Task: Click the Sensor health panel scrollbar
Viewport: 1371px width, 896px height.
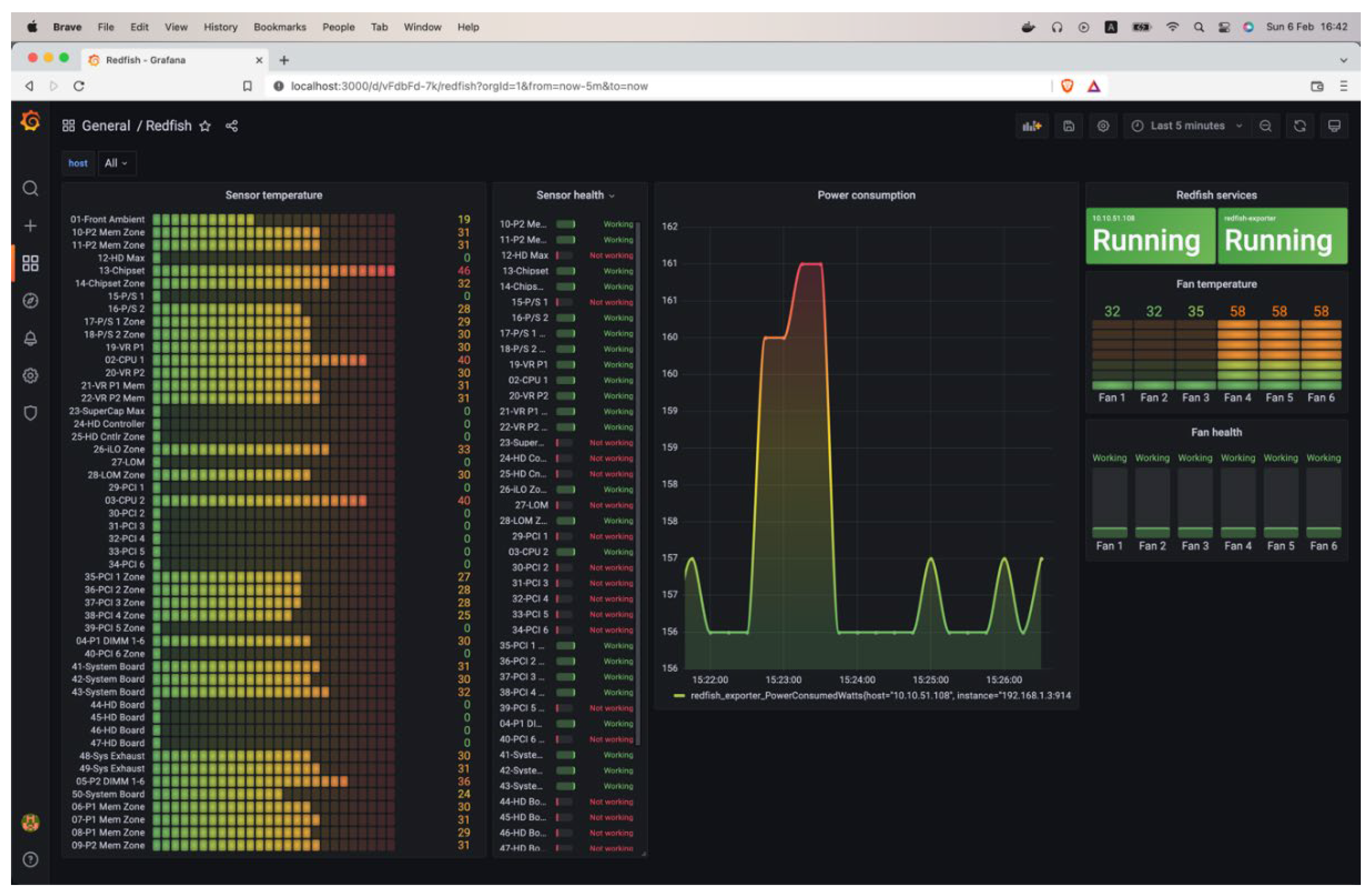Action: tap(638, 461)
